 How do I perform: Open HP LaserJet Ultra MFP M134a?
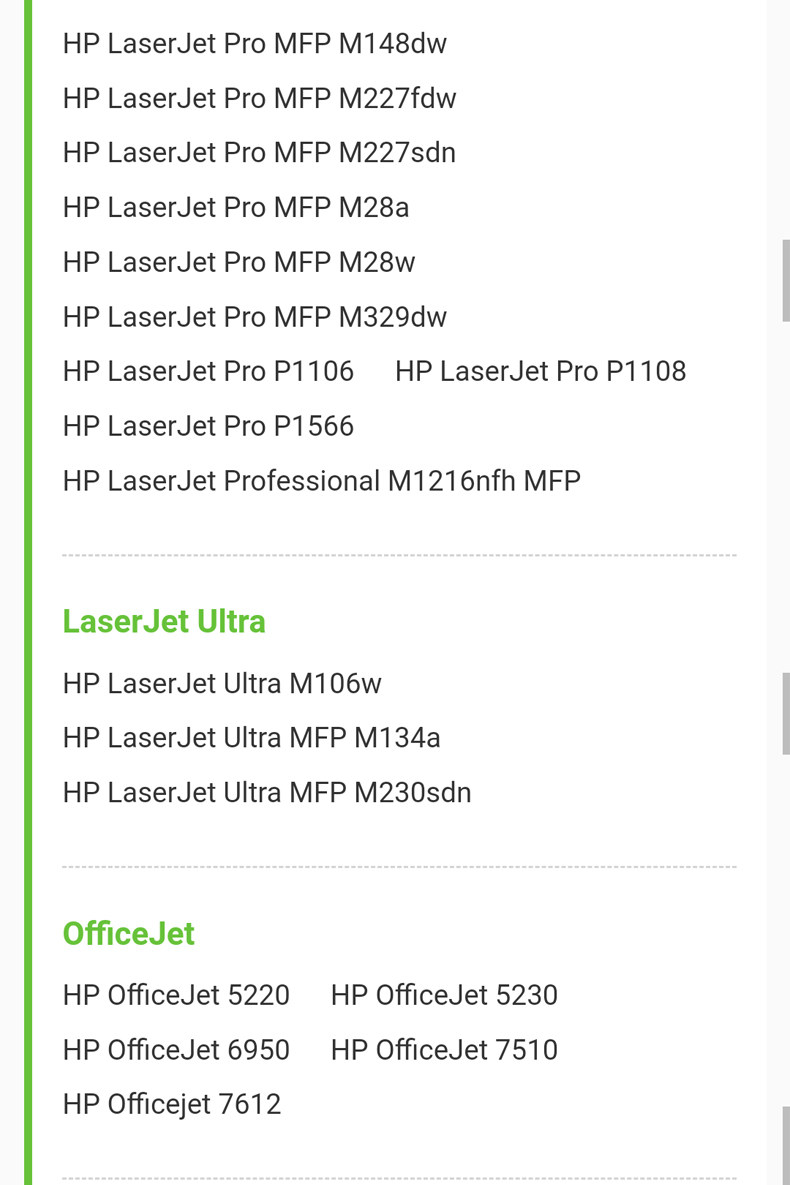click(x=251, y=738)
